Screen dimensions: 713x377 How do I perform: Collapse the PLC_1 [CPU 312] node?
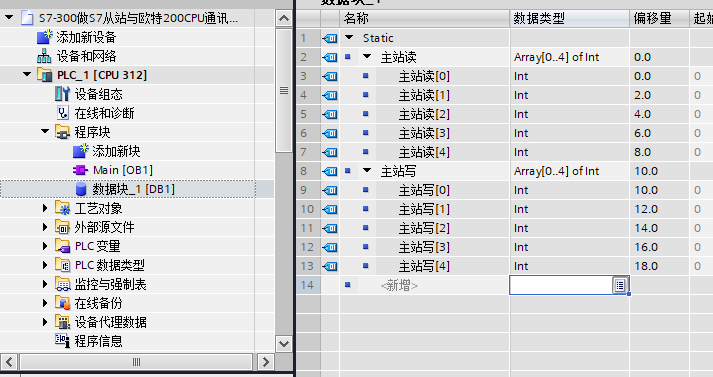27,74
